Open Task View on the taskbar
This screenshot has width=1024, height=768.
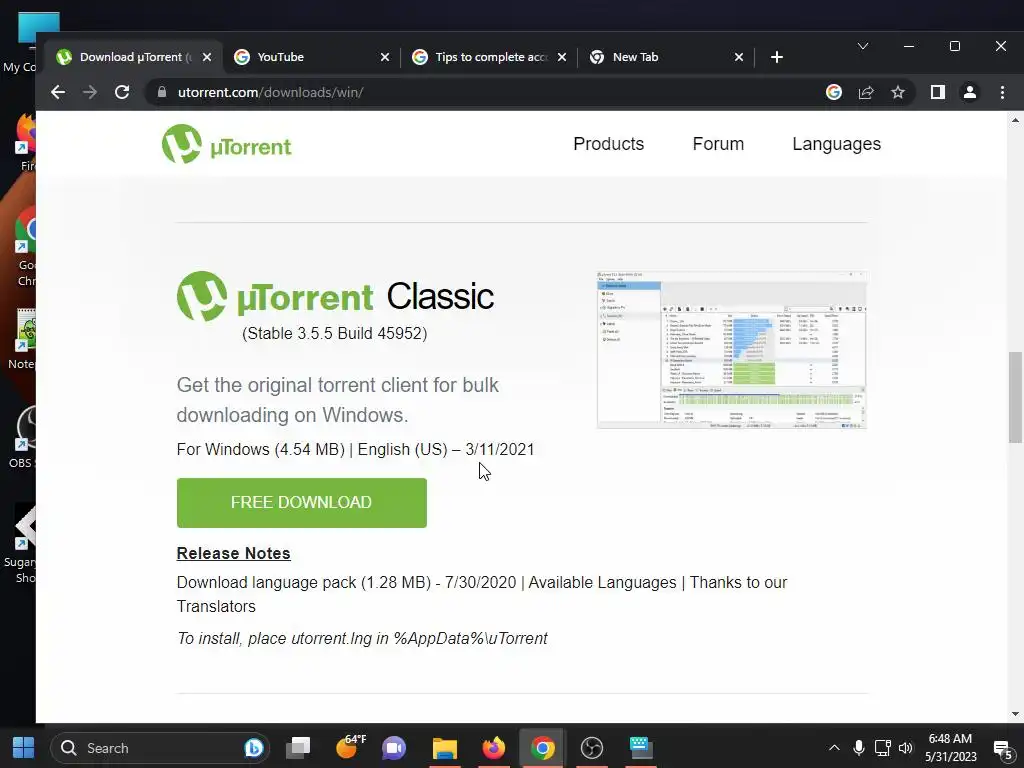click(298, 748)
